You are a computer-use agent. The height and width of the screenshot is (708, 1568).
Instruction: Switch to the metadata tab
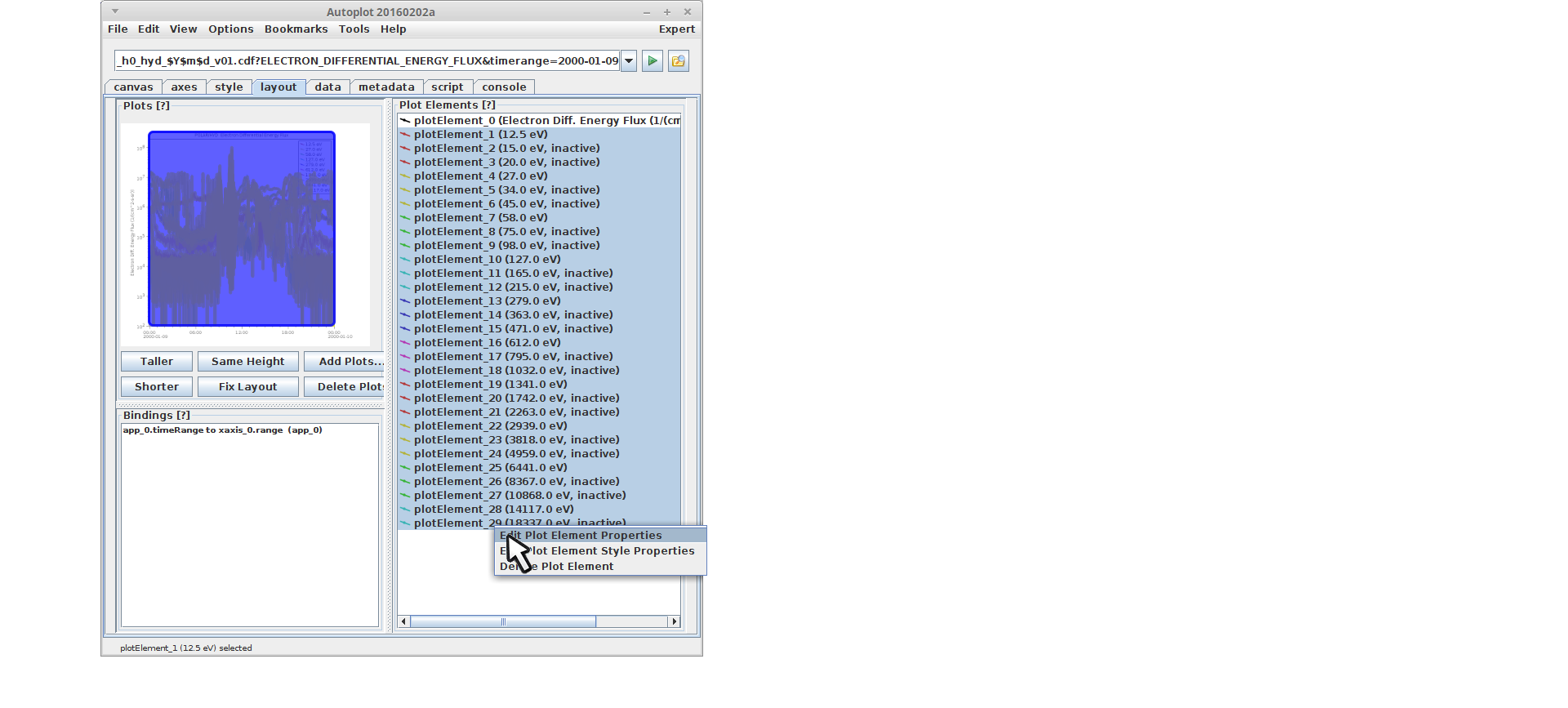pos(386,87)
